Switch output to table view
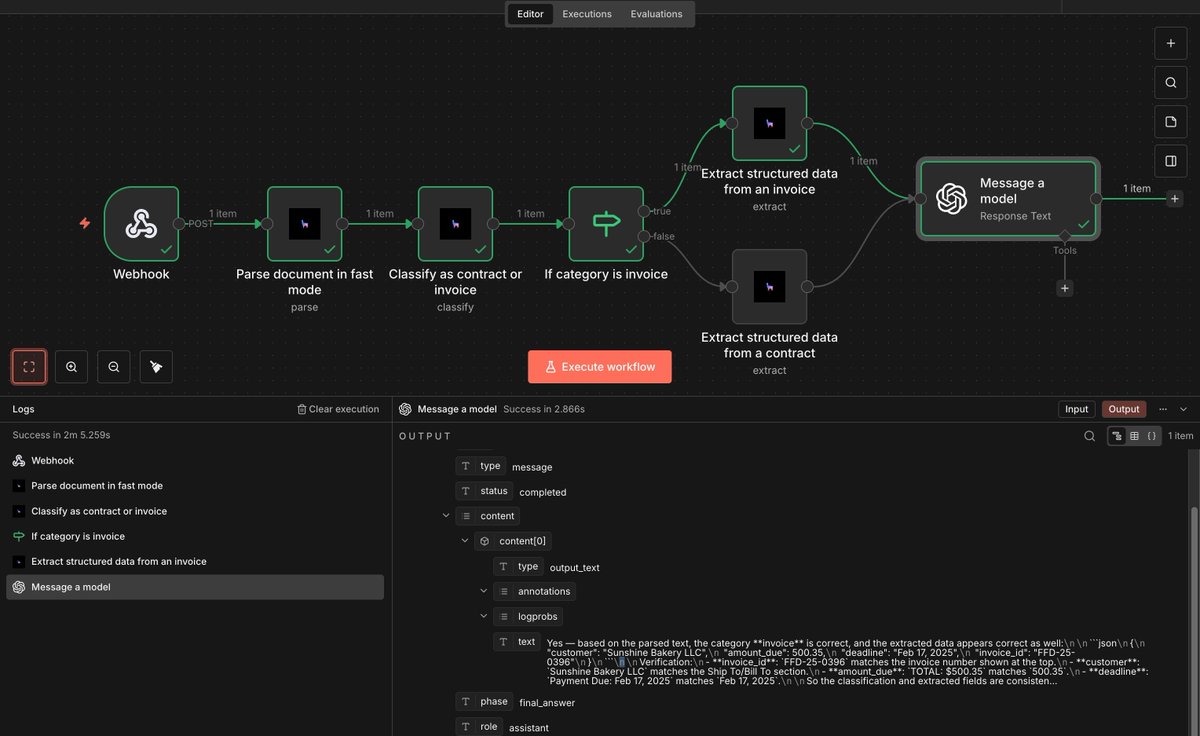 tap(1134, 436)
